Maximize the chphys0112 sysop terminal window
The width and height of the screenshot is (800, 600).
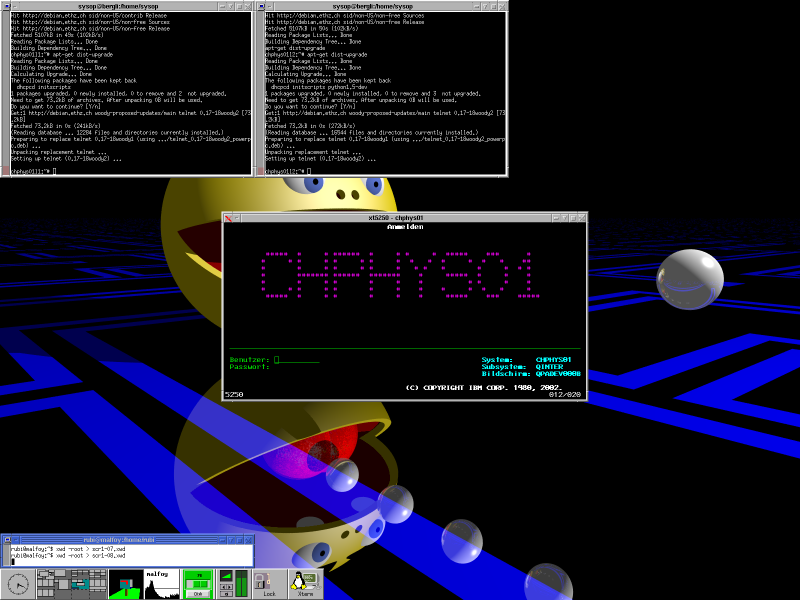click(x=493, y=7)
